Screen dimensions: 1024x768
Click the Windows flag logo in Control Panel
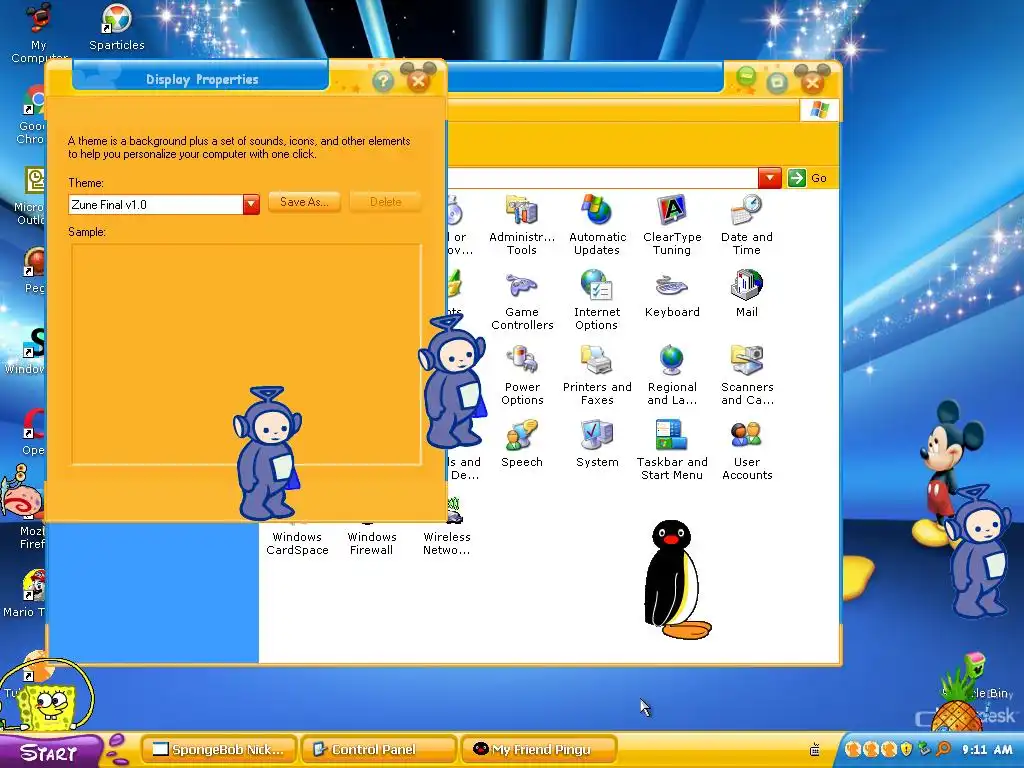click(x=819, y=110)
